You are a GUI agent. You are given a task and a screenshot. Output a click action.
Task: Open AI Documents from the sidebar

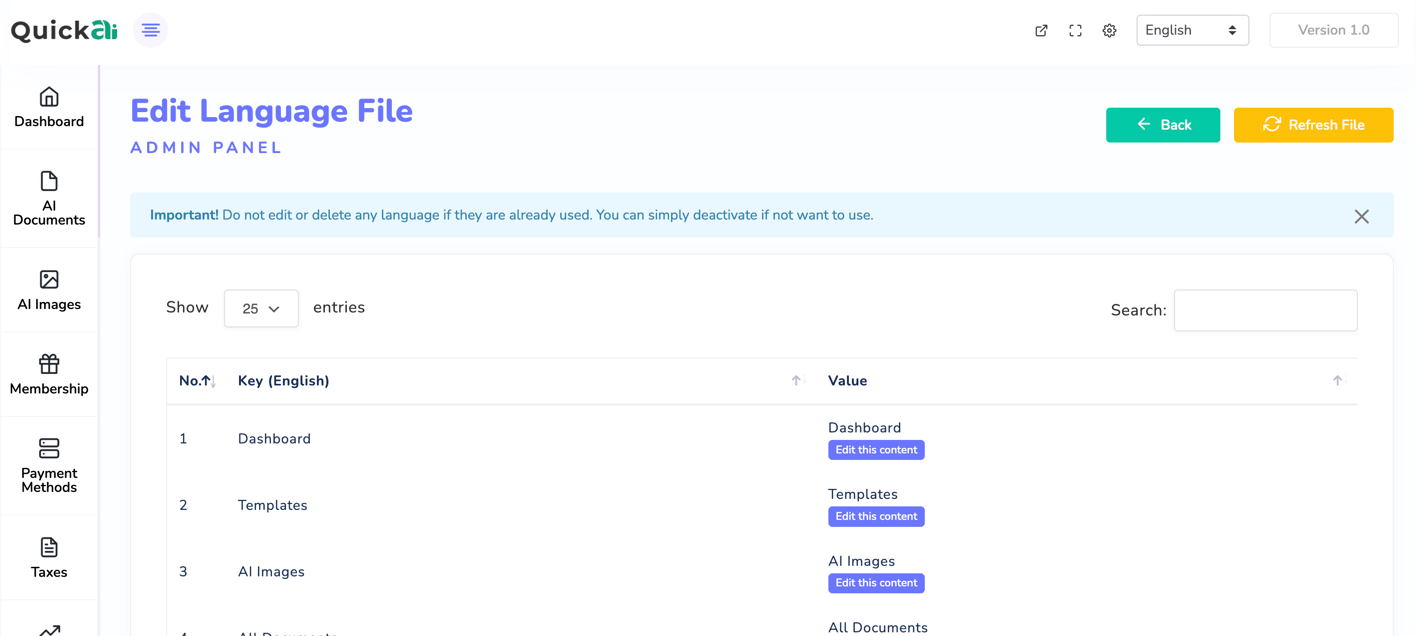click(49, 181)
